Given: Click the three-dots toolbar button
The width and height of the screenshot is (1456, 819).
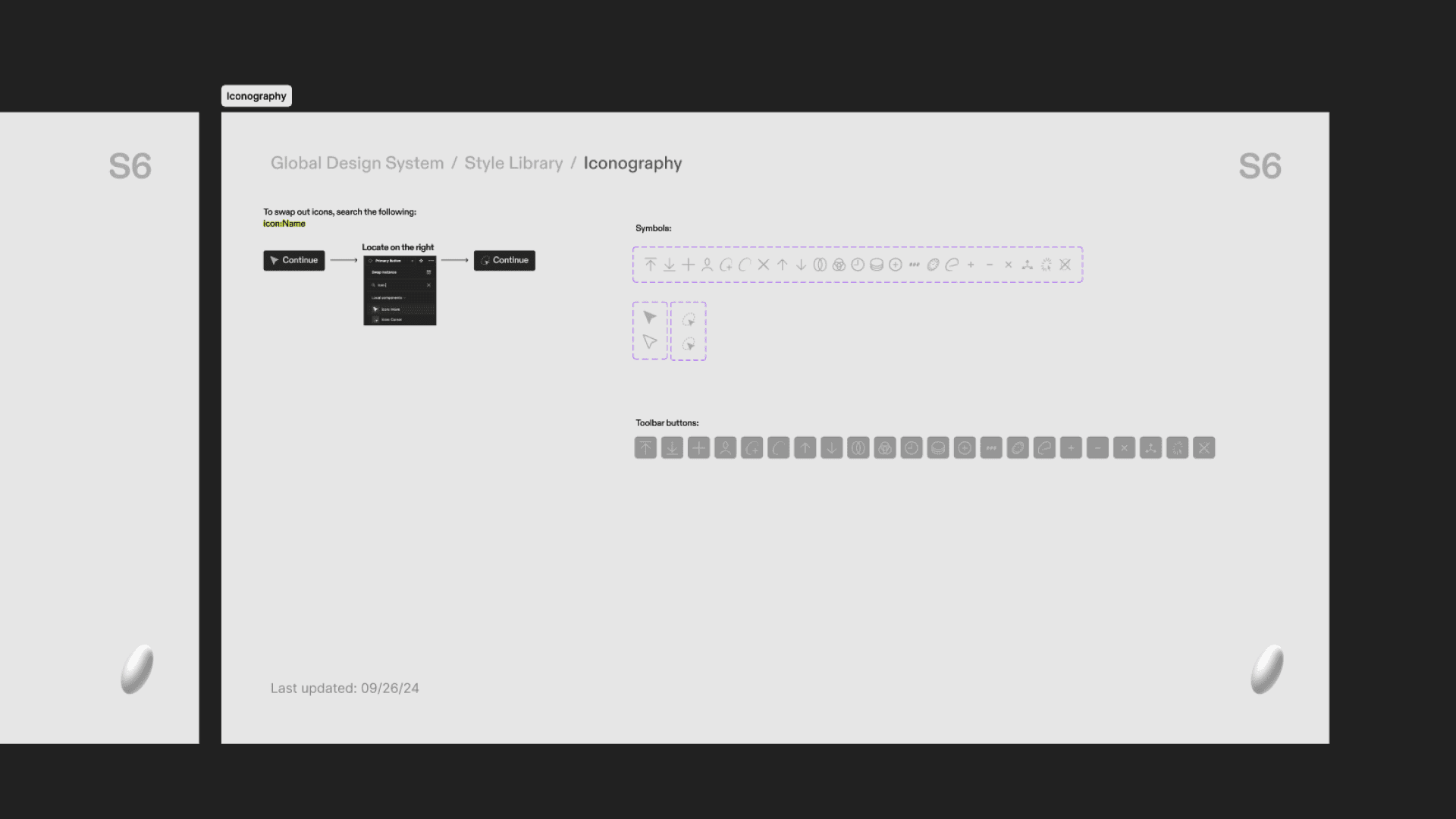Looking at the screenshot, I should pyautogui.click(x=991, y=448).
